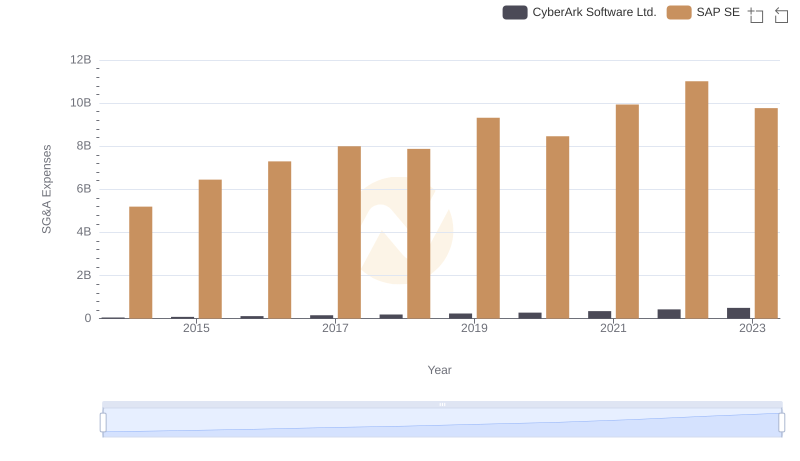Screen dimensions: 800x461
Task: Activate the zoom area select icon
Action: coord(756,15)
